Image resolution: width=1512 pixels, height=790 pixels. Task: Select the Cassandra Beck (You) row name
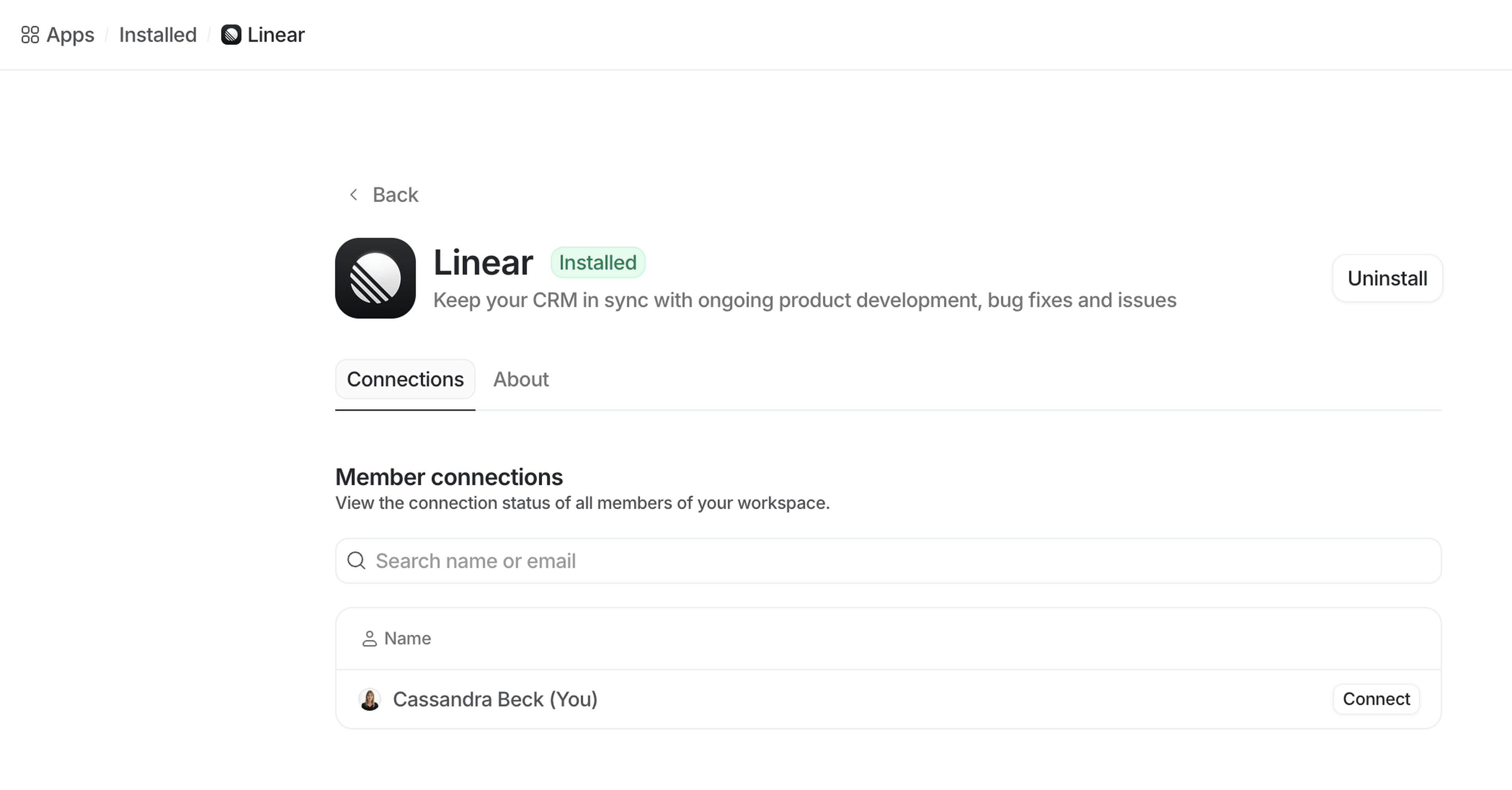(495, 699)
